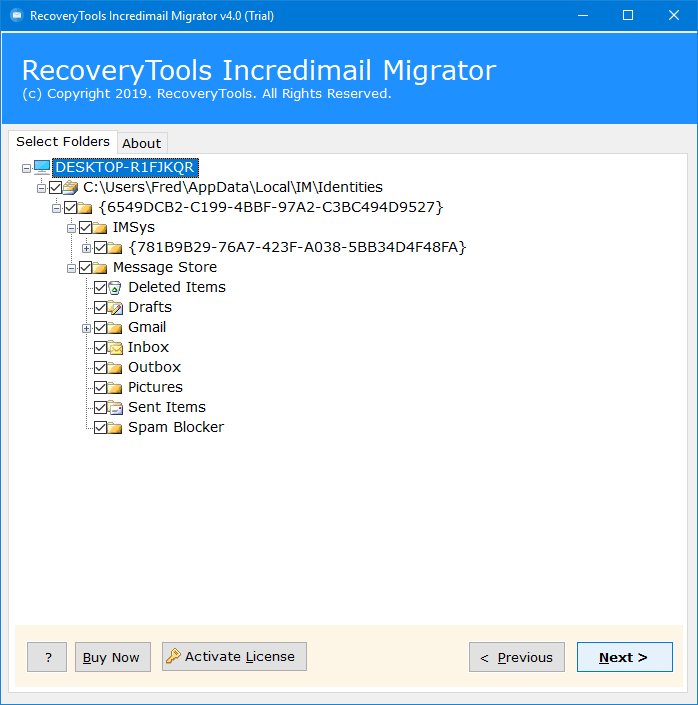The image size is (698, 705).
Task: Uncheck the Message Store checkbox
Action: coord(85,268)
